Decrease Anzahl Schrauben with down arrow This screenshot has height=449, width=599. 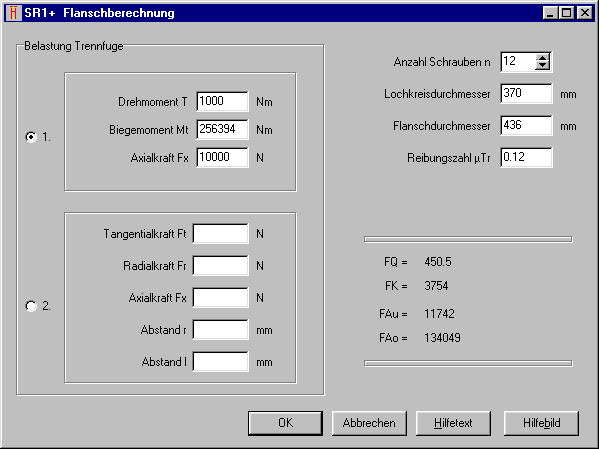click(542, 66)
